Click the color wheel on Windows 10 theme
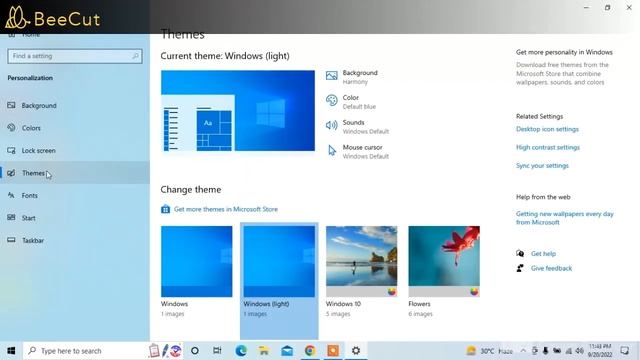 pyautogui.click(x=392, y=291)
